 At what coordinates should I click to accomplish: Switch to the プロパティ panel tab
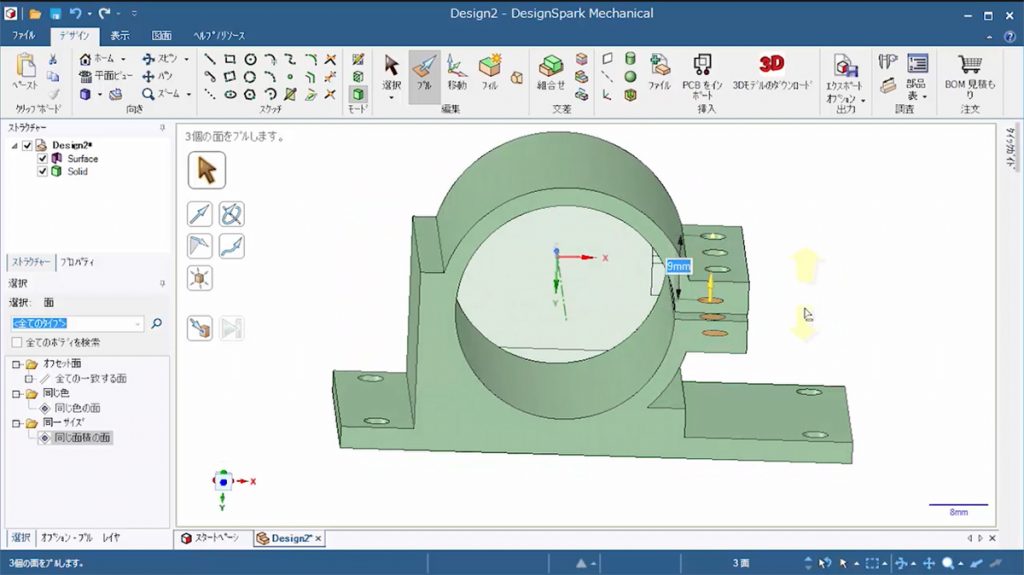[76, 262]
